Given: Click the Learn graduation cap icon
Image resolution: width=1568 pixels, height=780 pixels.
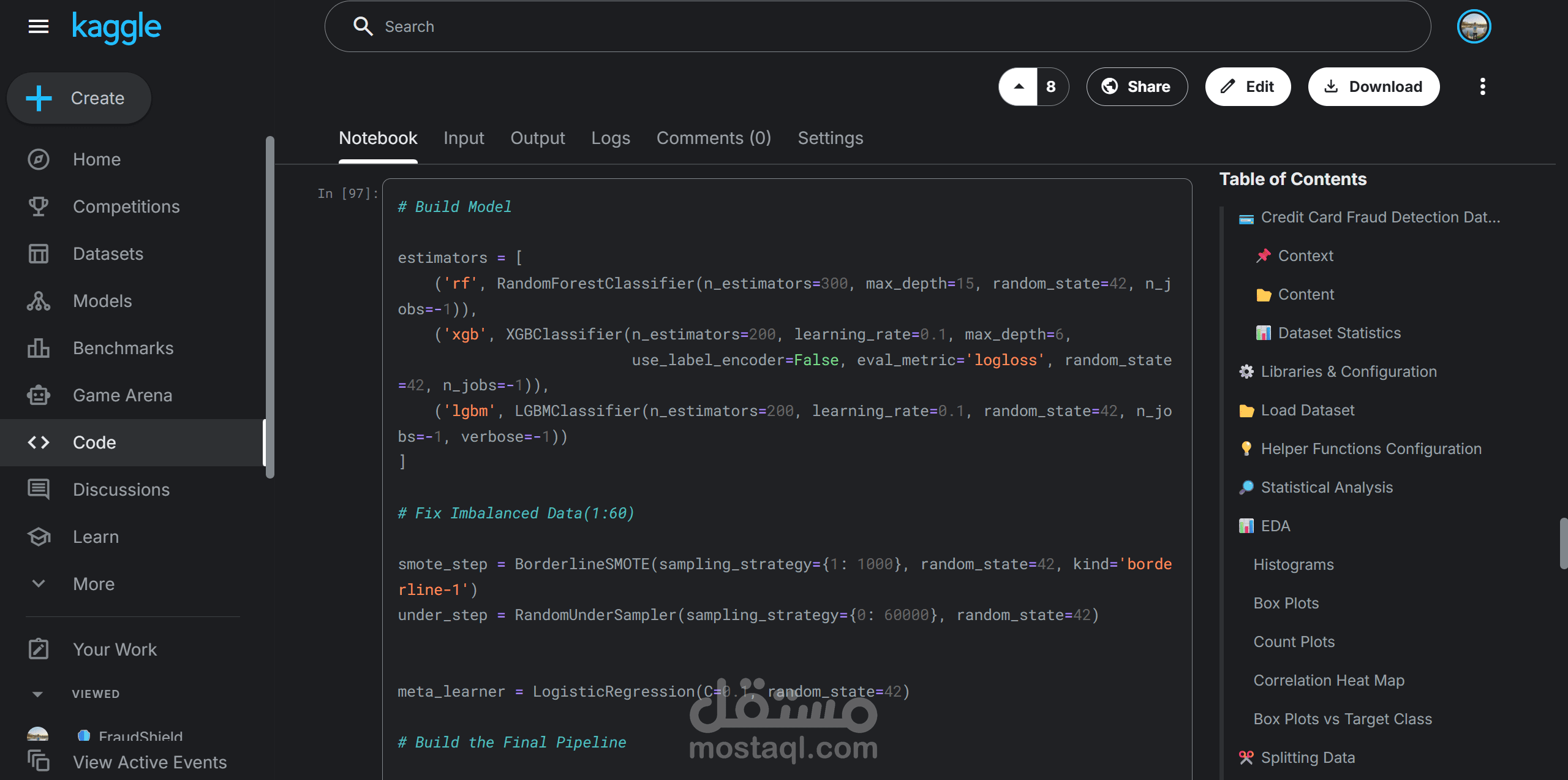Looking at the screenshot, I should [x=38, y=537].
